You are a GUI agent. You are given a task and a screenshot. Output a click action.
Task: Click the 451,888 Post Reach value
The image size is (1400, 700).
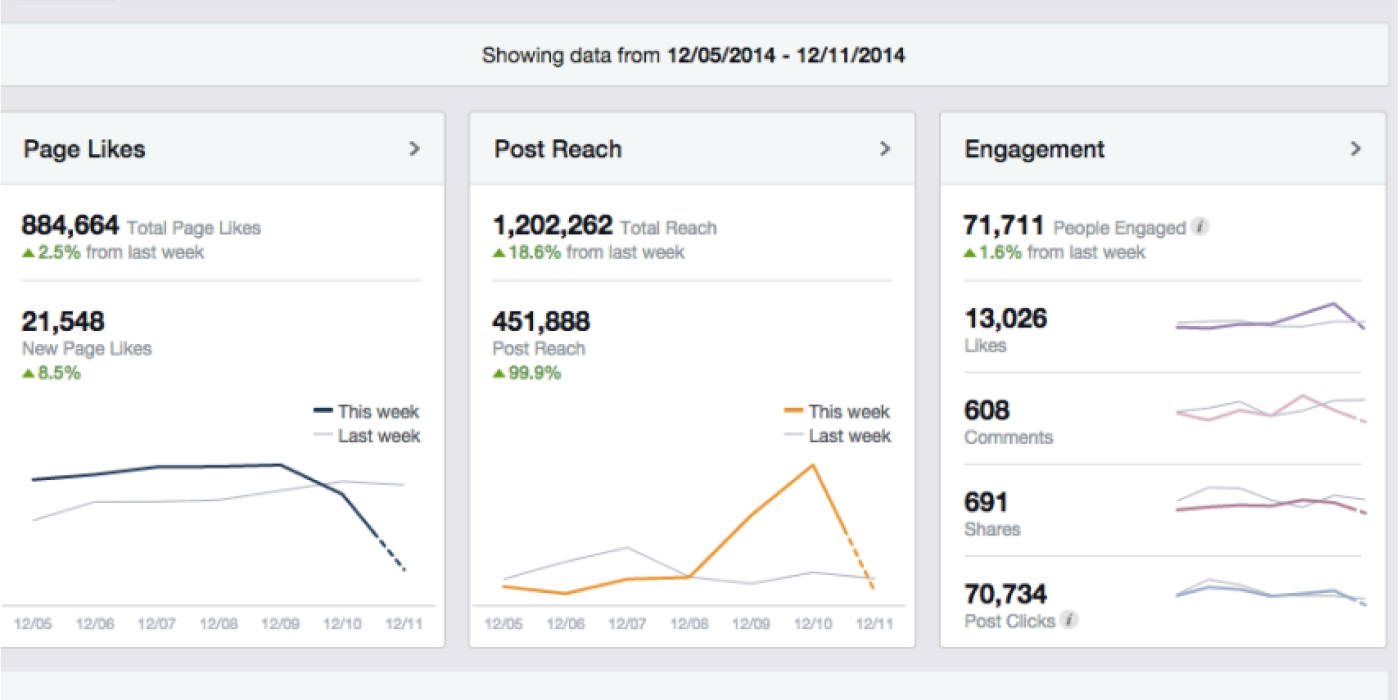541,322
